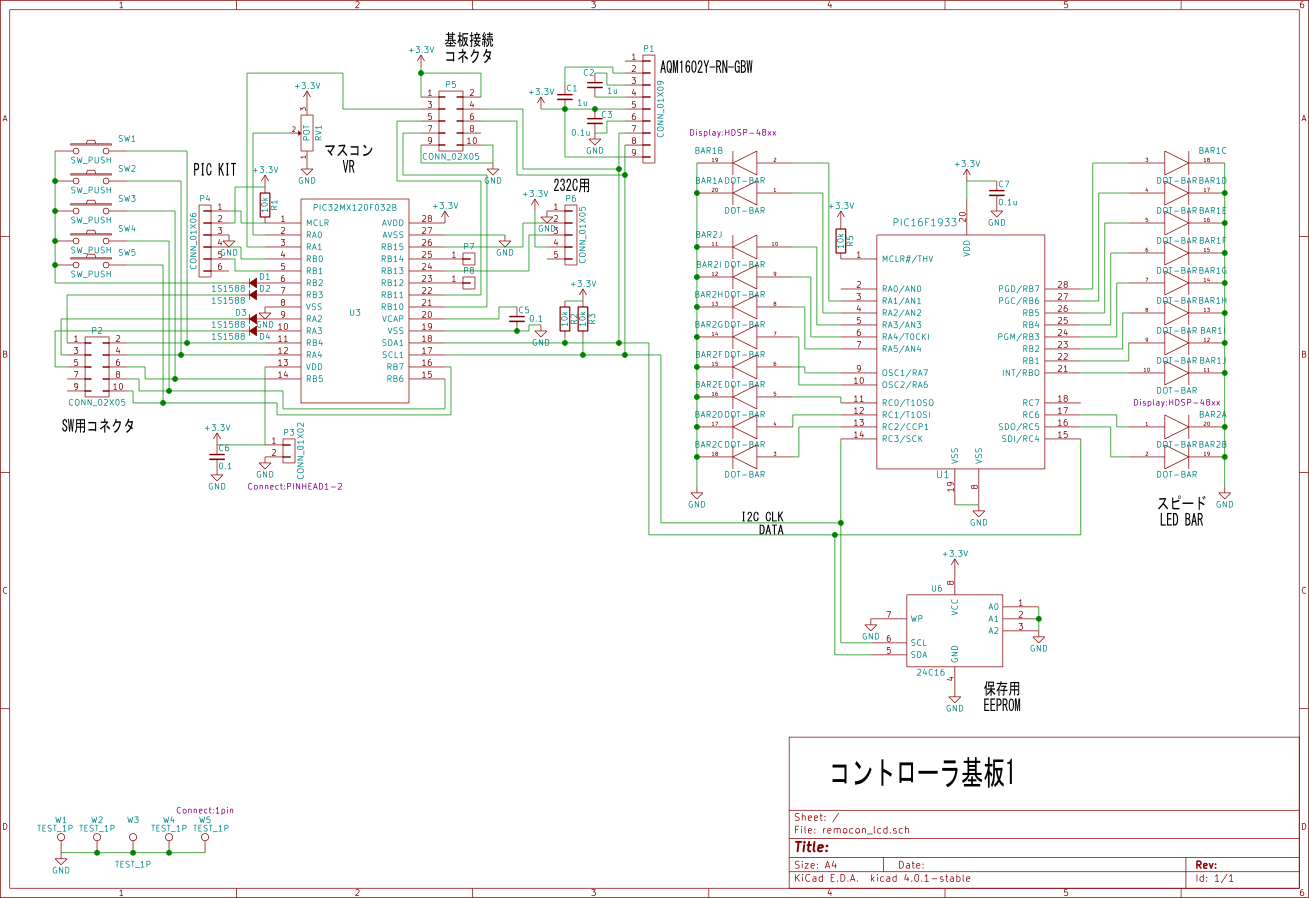Image resolution: width=1309 pixels, height=898 pixels.
Task: Click the P2 switch connector symbol
Action: [96, 364]
